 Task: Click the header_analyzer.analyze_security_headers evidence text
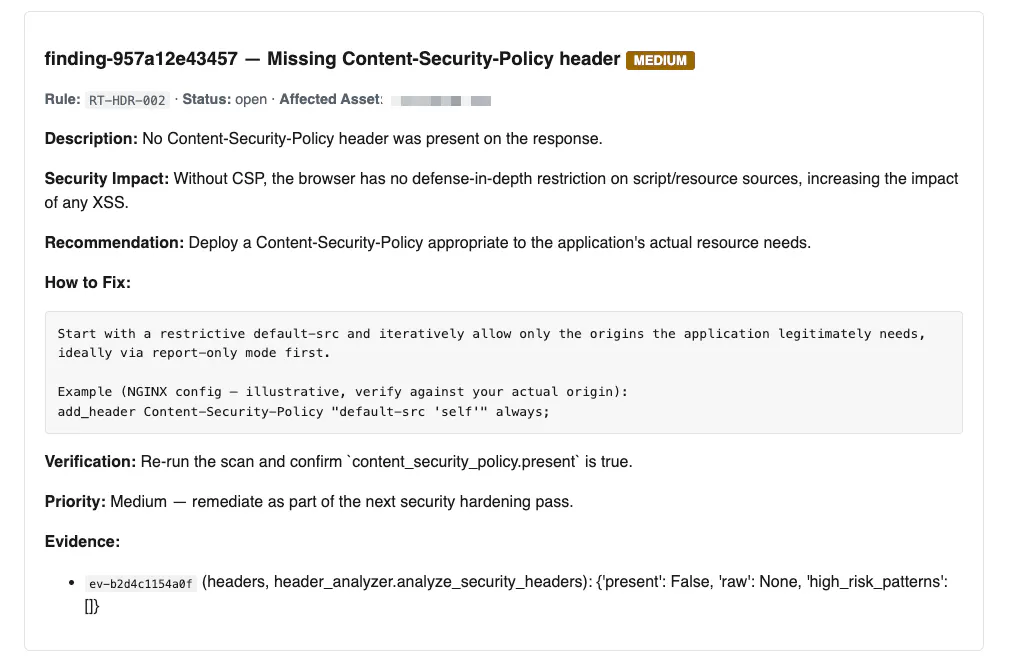tap(428, 582)
